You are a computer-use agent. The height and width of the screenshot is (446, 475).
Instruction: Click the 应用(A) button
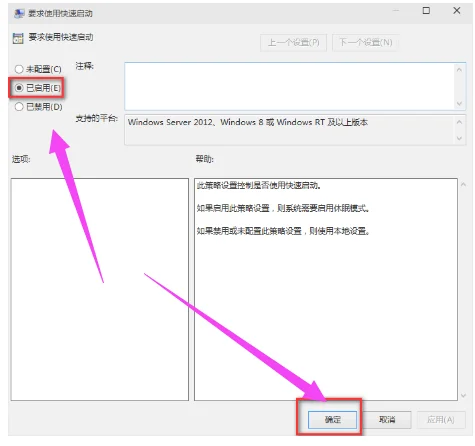pos(440,419)
